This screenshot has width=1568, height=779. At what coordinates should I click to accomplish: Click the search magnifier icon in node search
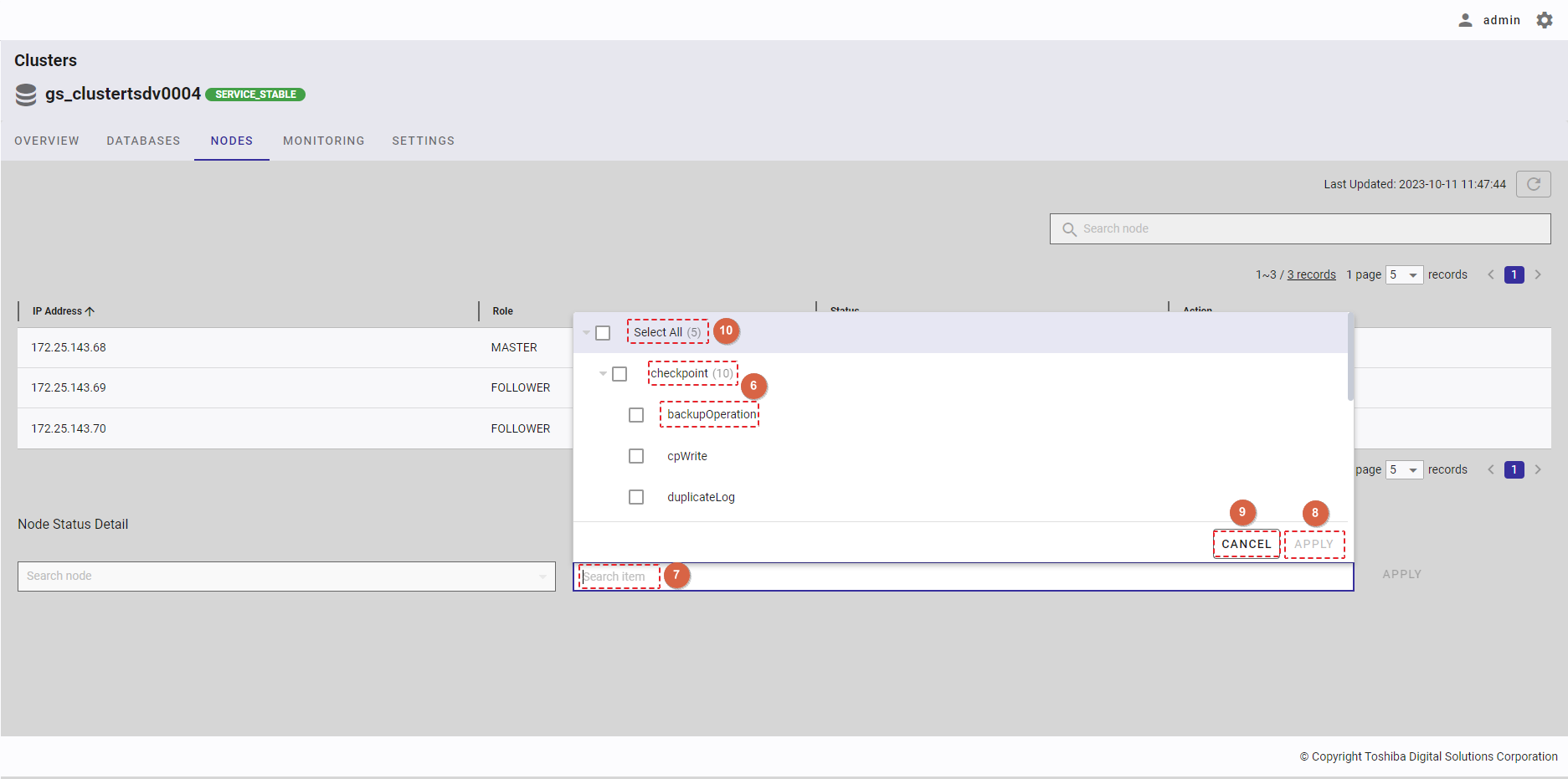click(1069, 229)
